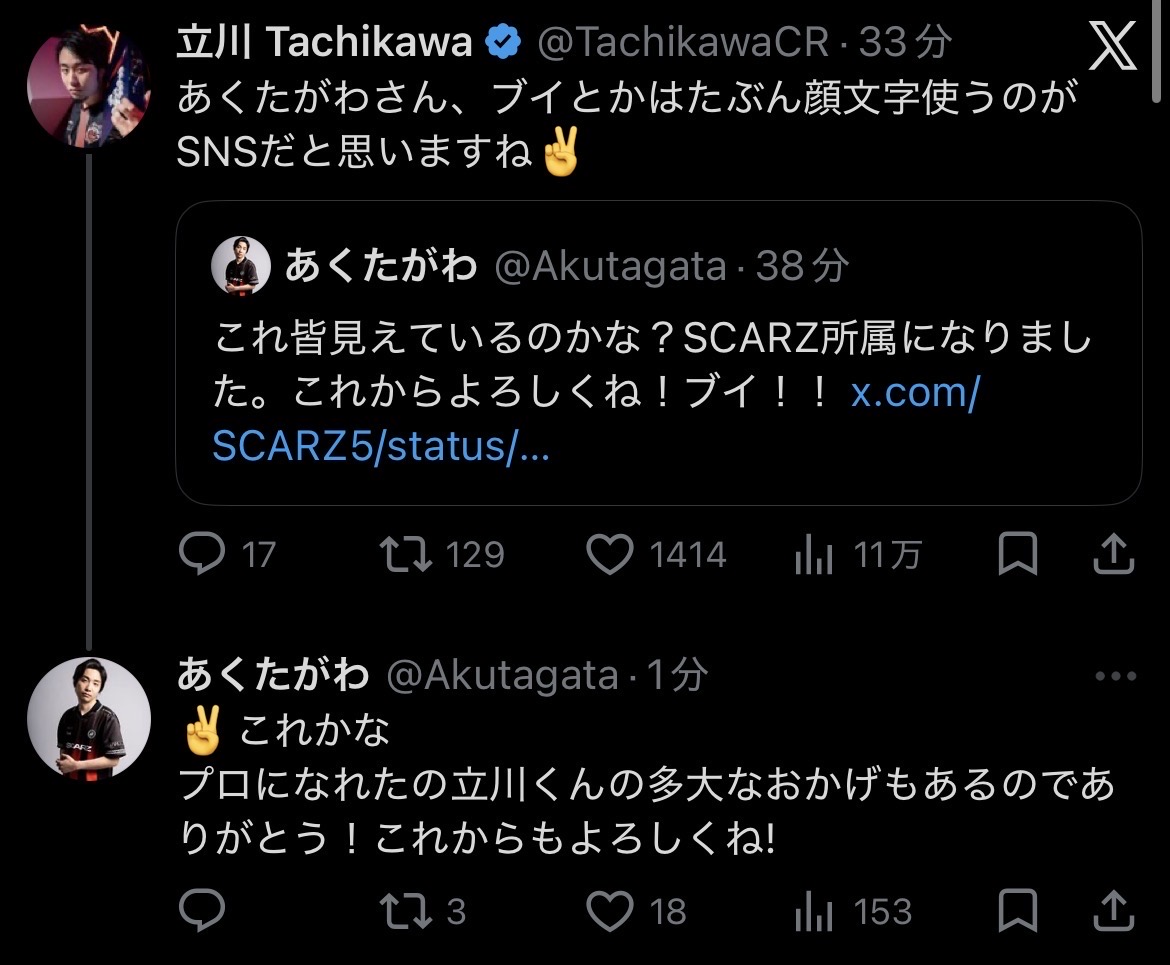Image resolution: width=1170 pixels, height=965 pixels.
Task: Repost Akutagata's reply with 3 reposts
Action: tap(407, 911)
